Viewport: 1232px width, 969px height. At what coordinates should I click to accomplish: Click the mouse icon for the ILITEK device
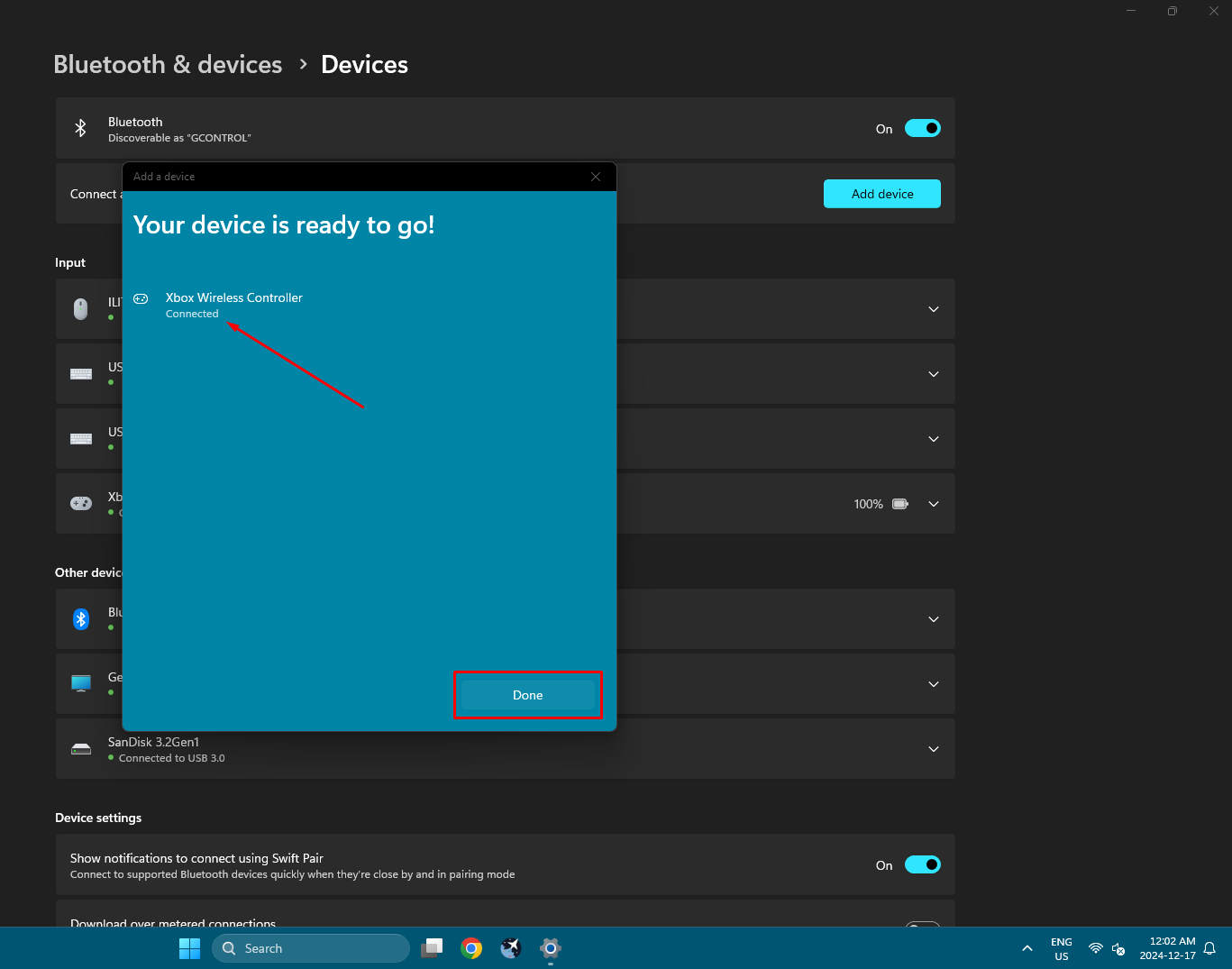tap(80, 308)
